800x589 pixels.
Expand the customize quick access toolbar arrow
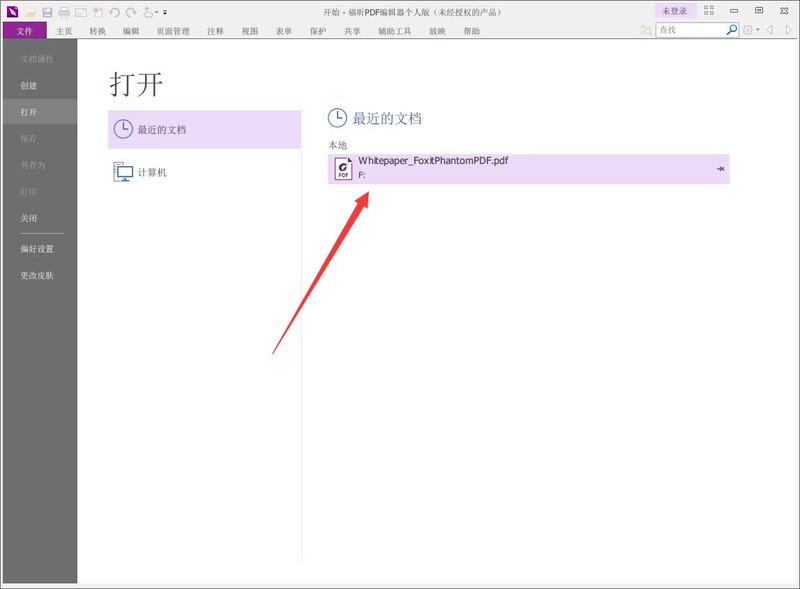point(165,13)
